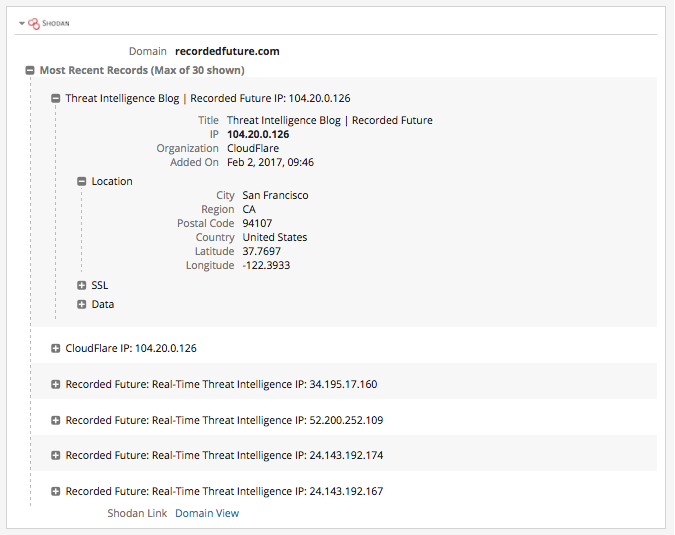Click the City value San Francisco
Image resolution: width=675 pixels, height=535 pixels.
(x=275, y=195)
